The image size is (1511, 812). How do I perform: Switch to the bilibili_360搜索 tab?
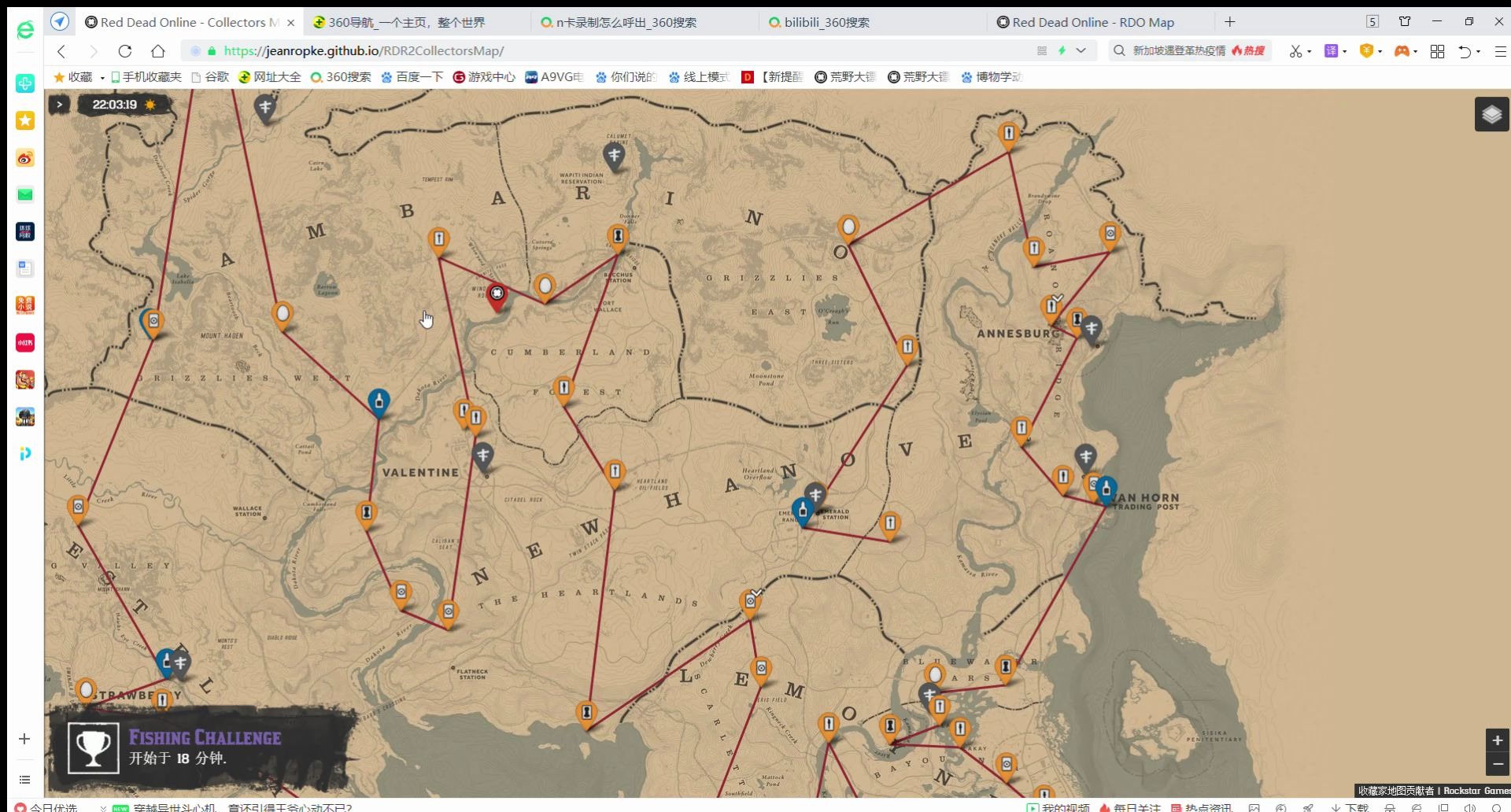click(x=818, y=22)
